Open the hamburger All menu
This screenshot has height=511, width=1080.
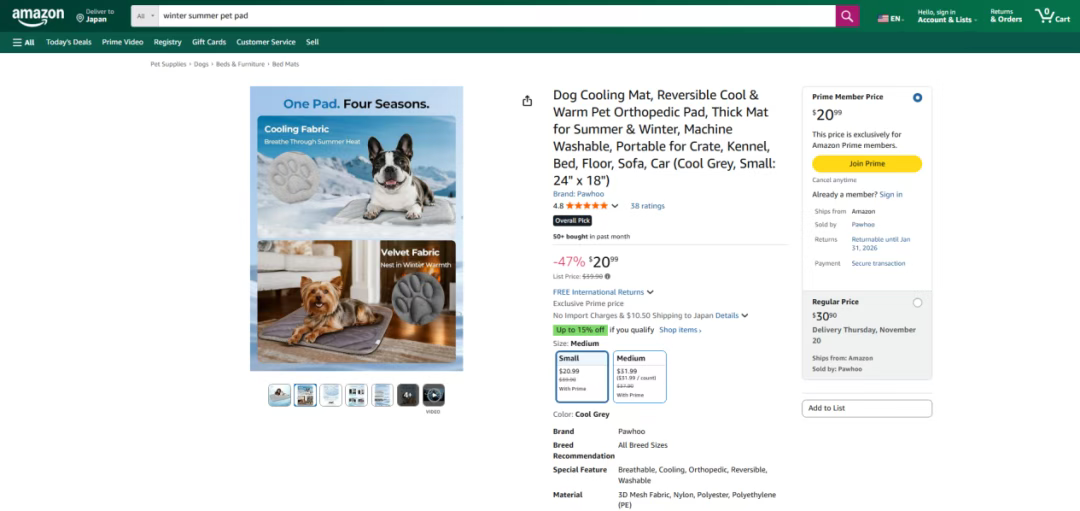coord(23,42)
